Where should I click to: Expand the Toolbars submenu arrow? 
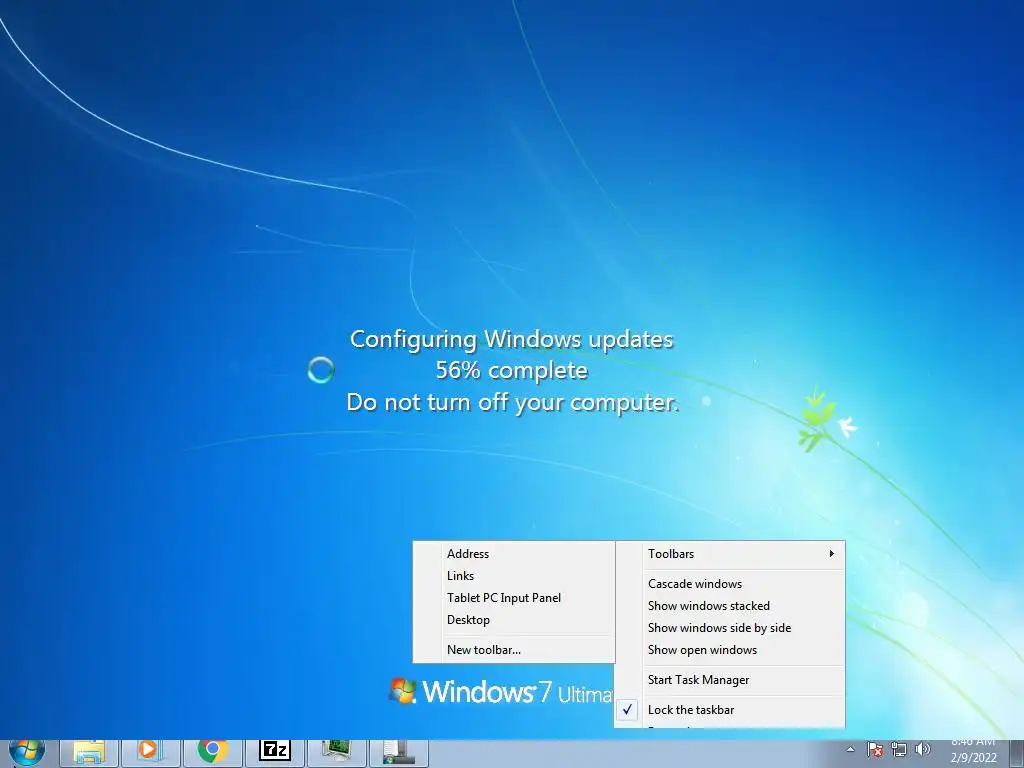(x=831, y=554)
